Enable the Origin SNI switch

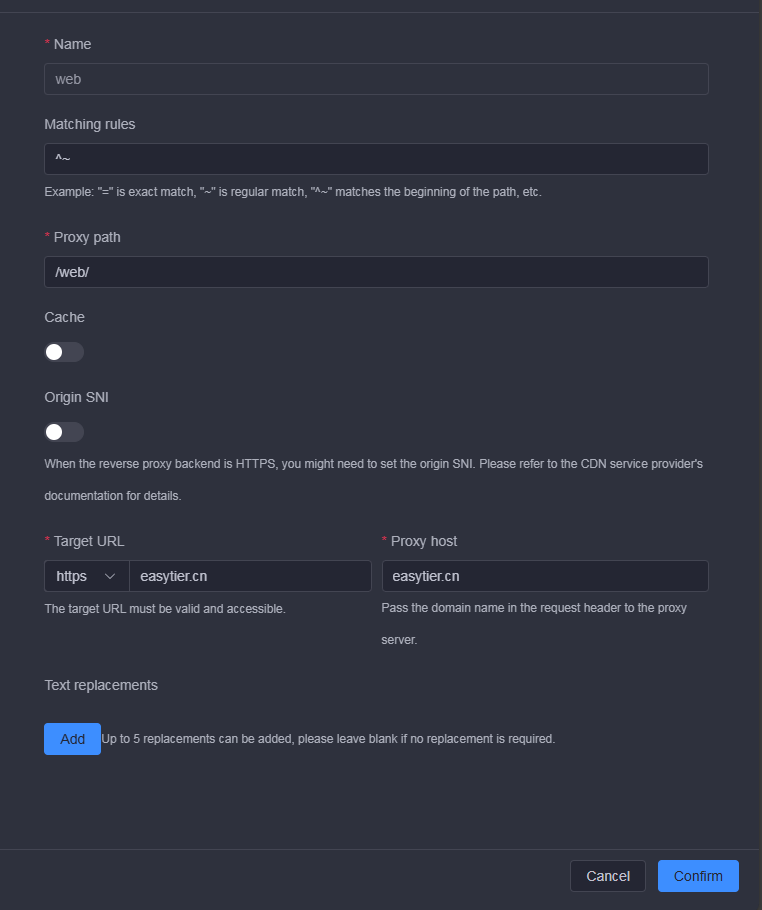pyautogui.click(x=64, y=432)
